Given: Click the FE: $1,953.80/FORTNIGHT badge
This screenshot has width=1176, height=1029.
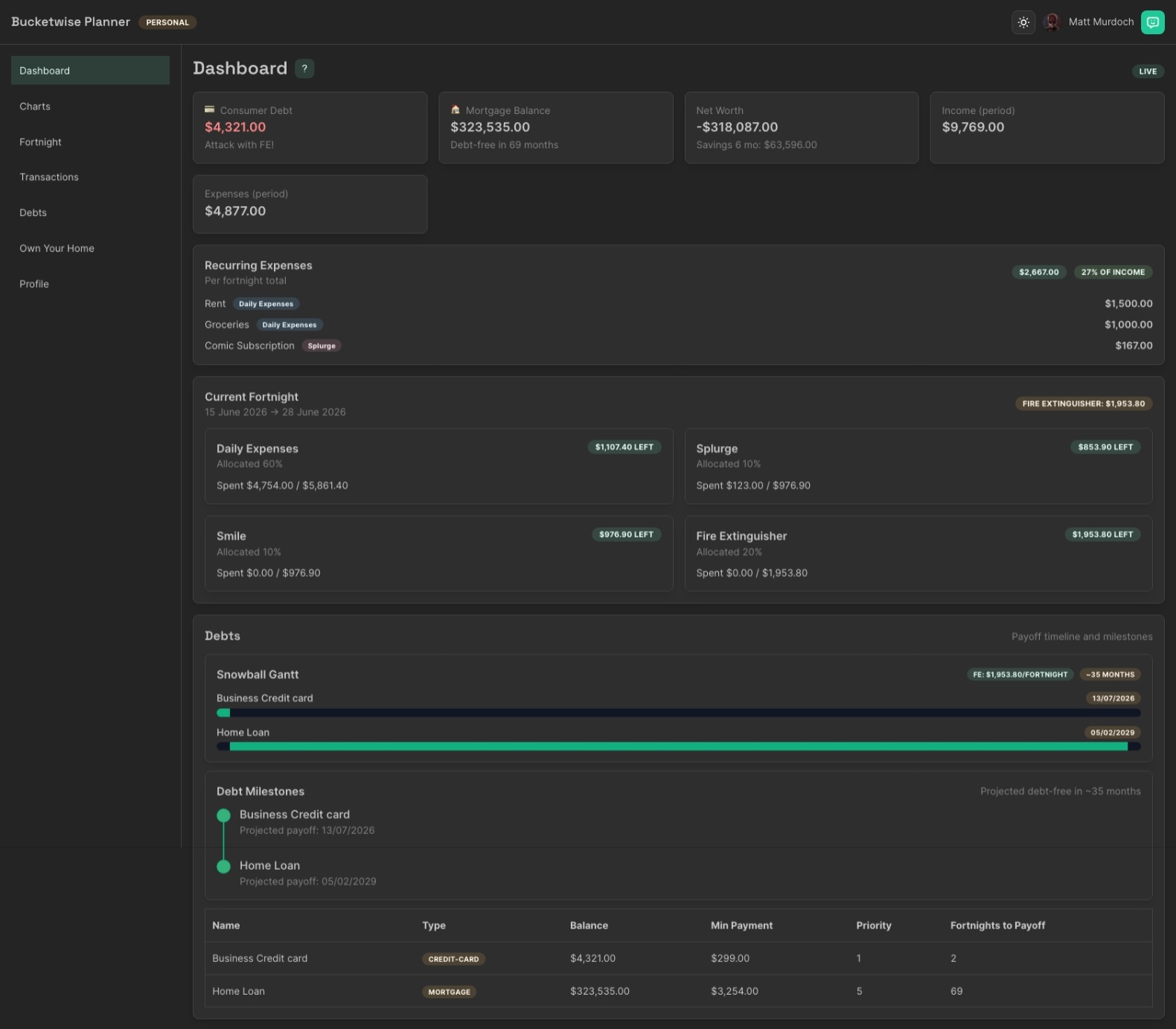Looking at the screenshot, I should 1020,675.
